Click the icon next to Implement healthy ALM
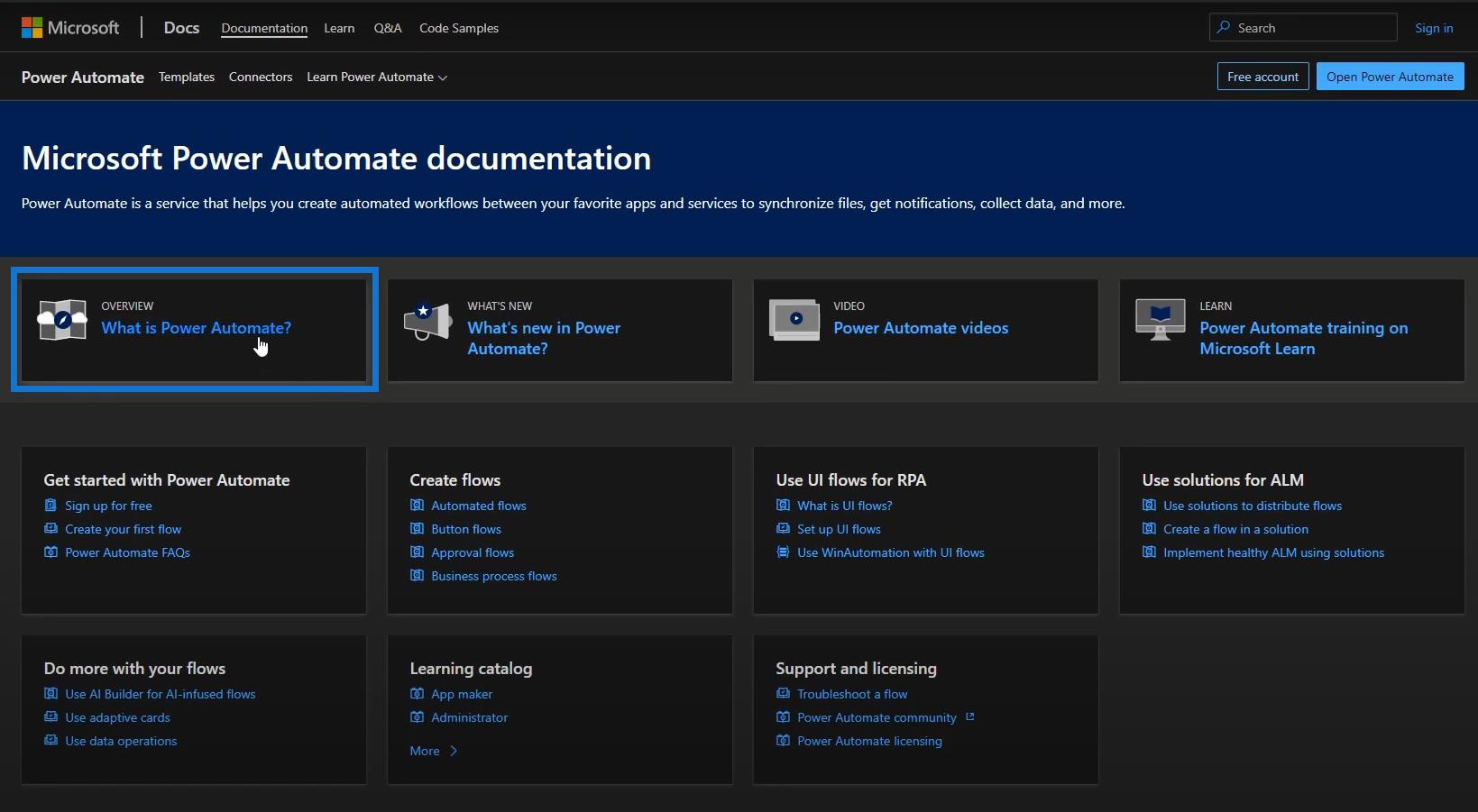Screen dimensions: 1478x812 [x=1149, y=552]
